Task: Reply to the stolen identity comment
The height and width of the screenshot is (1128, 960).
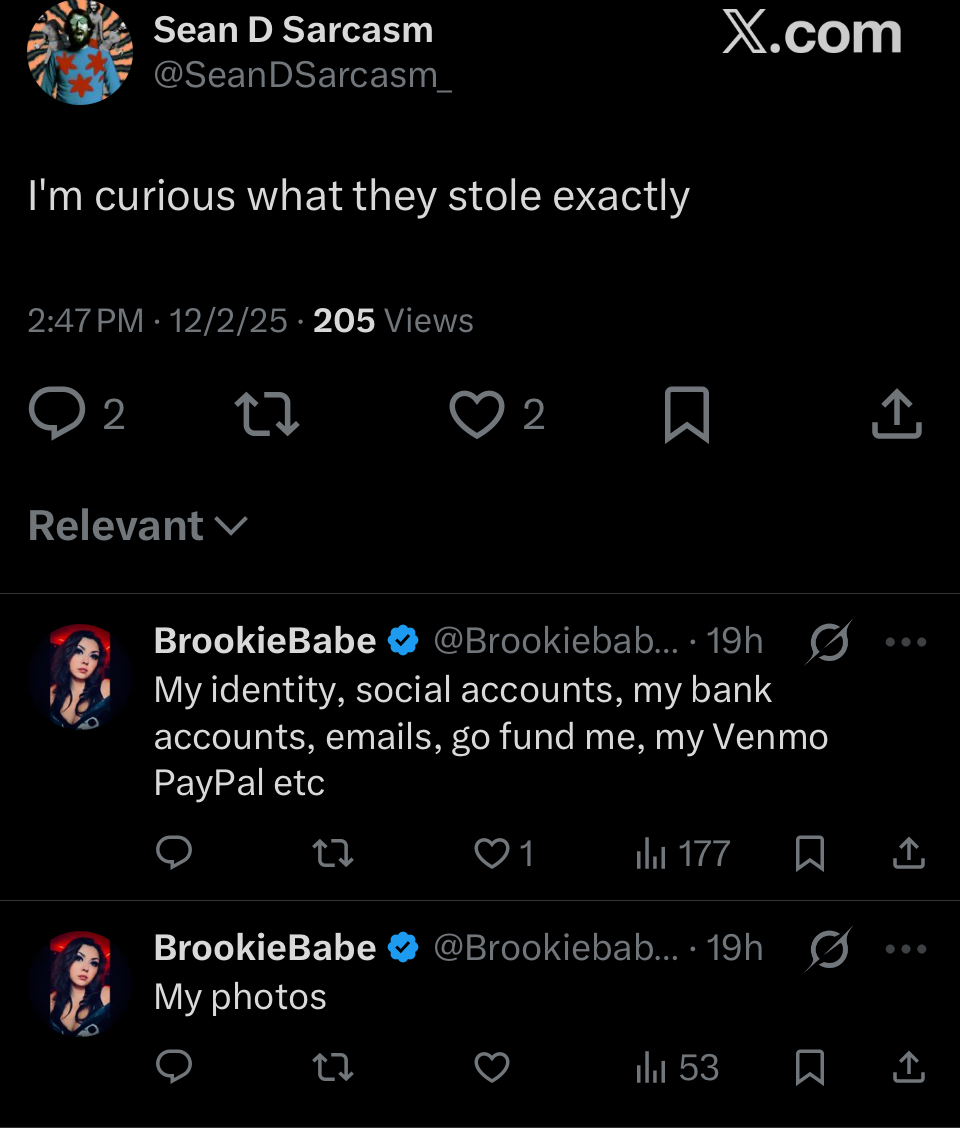Action: tap(175, 854)
